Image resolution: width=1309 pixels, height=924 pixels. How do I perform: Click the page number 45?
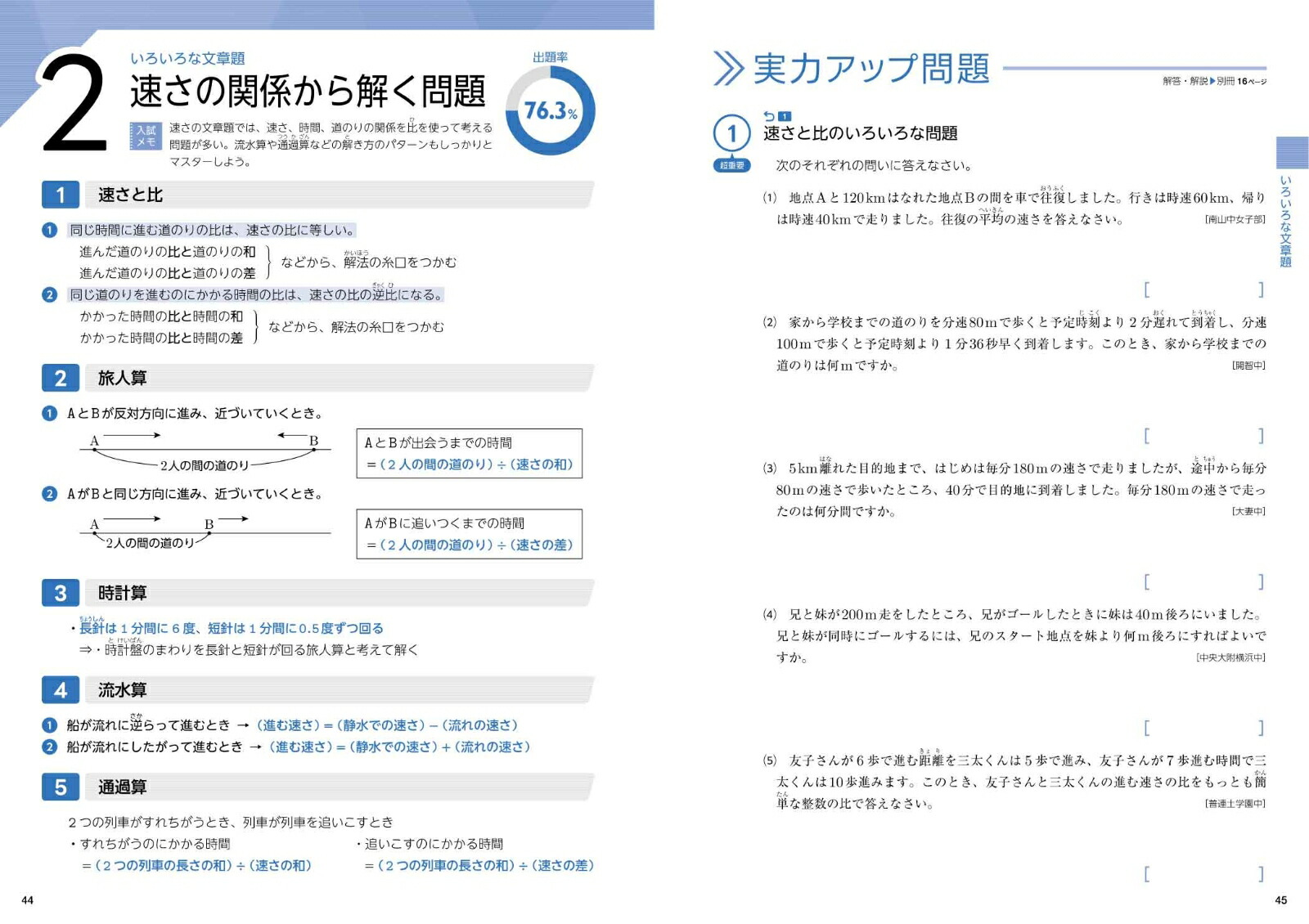(x=1280, y=900)
